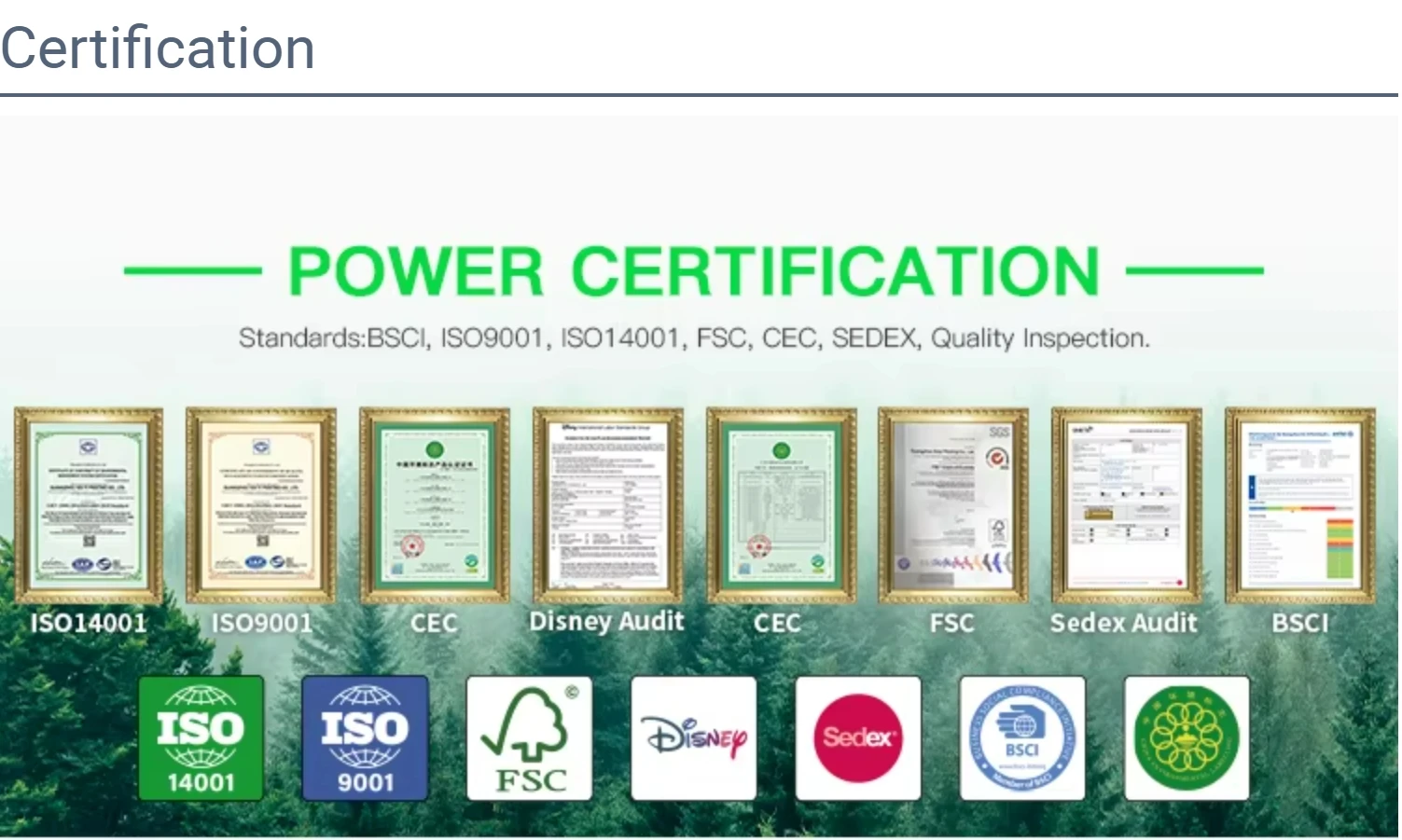Click the "ISO9001" caption under the certificate
1402x840 pixels.
click(262, 623)
